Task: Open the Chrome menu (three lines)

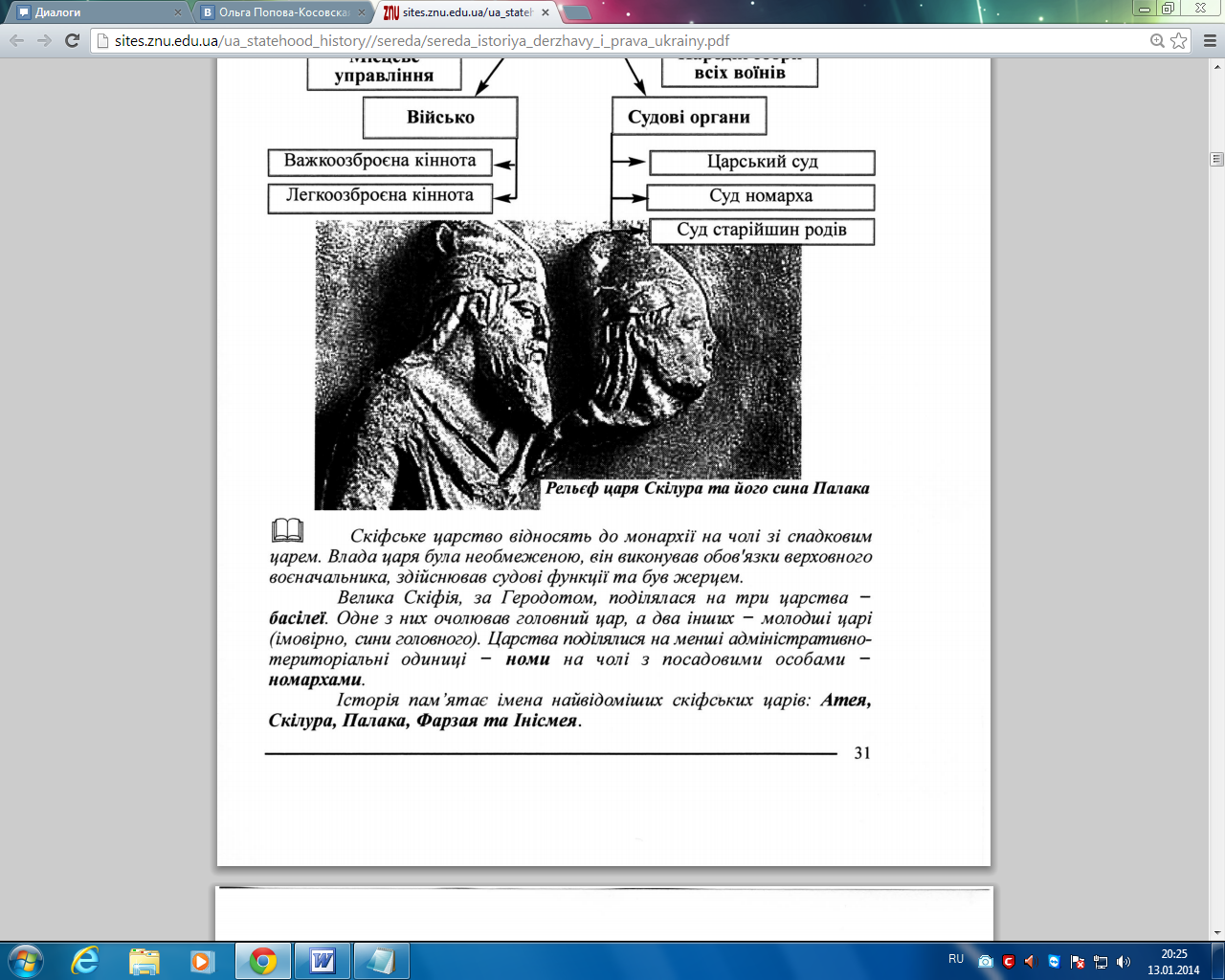Action: click(x=1209, y=40)
